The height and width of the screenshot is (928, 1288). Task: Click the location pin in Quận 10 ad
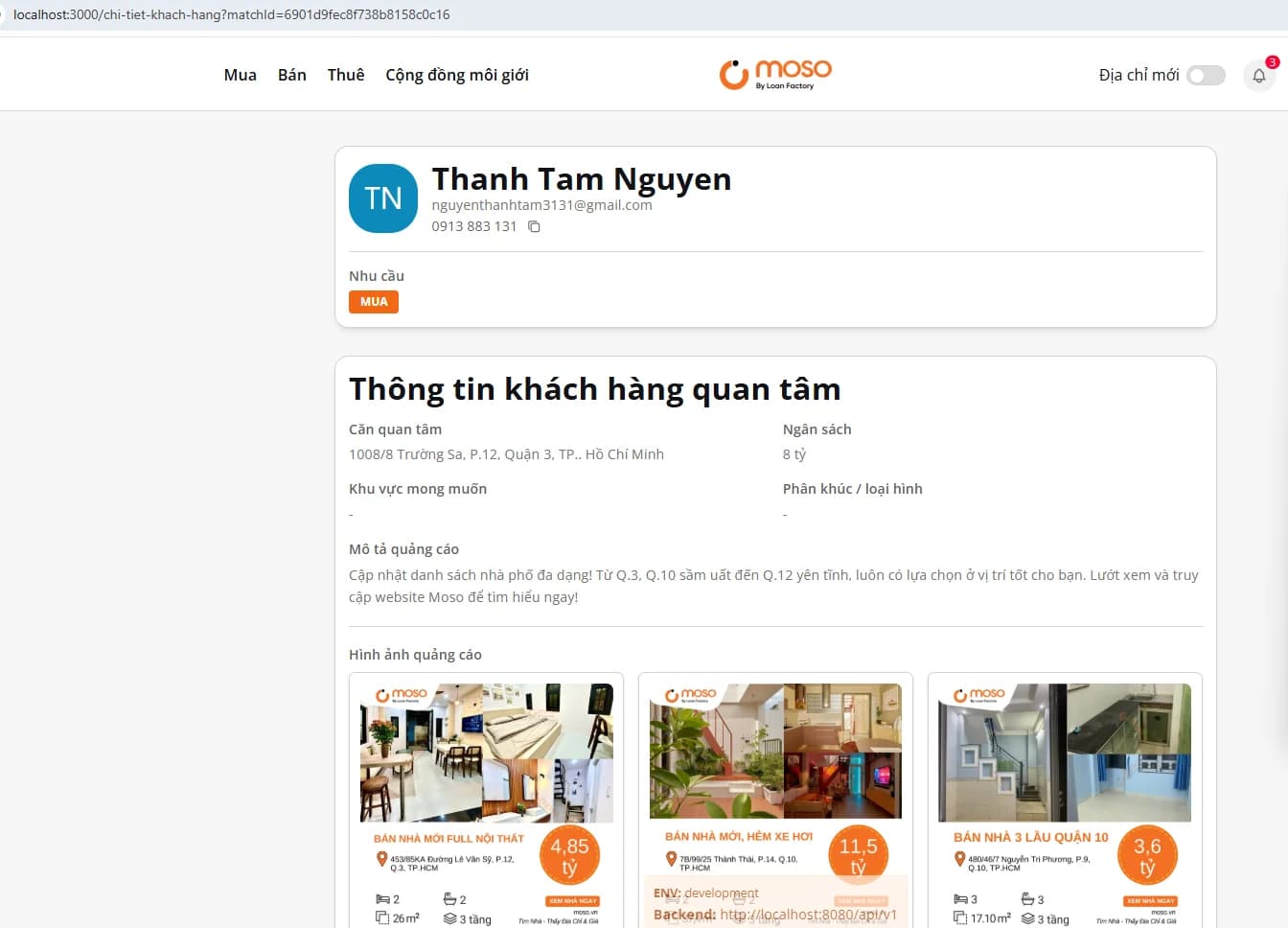959,860
